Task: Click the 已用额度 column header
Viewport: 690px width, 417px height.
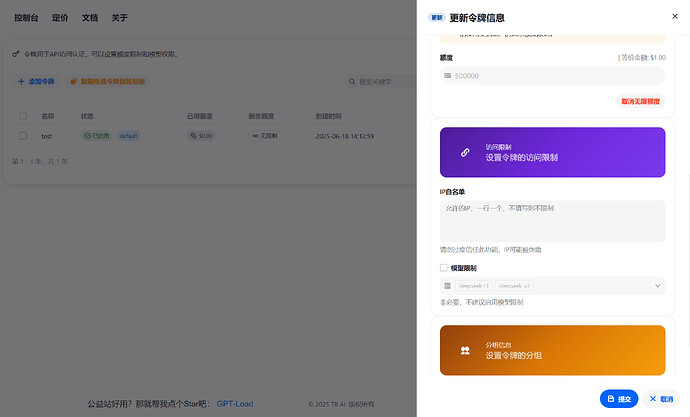Action: (200, 116)
